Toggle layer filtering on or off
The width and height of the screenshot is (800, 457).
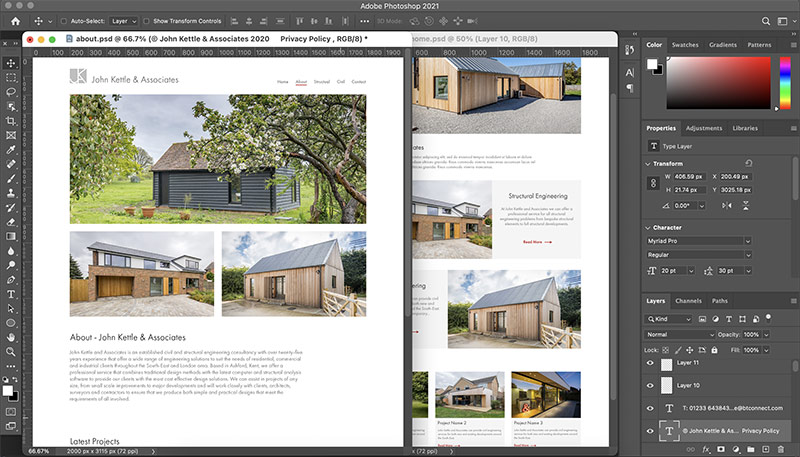tap(768, 318)
